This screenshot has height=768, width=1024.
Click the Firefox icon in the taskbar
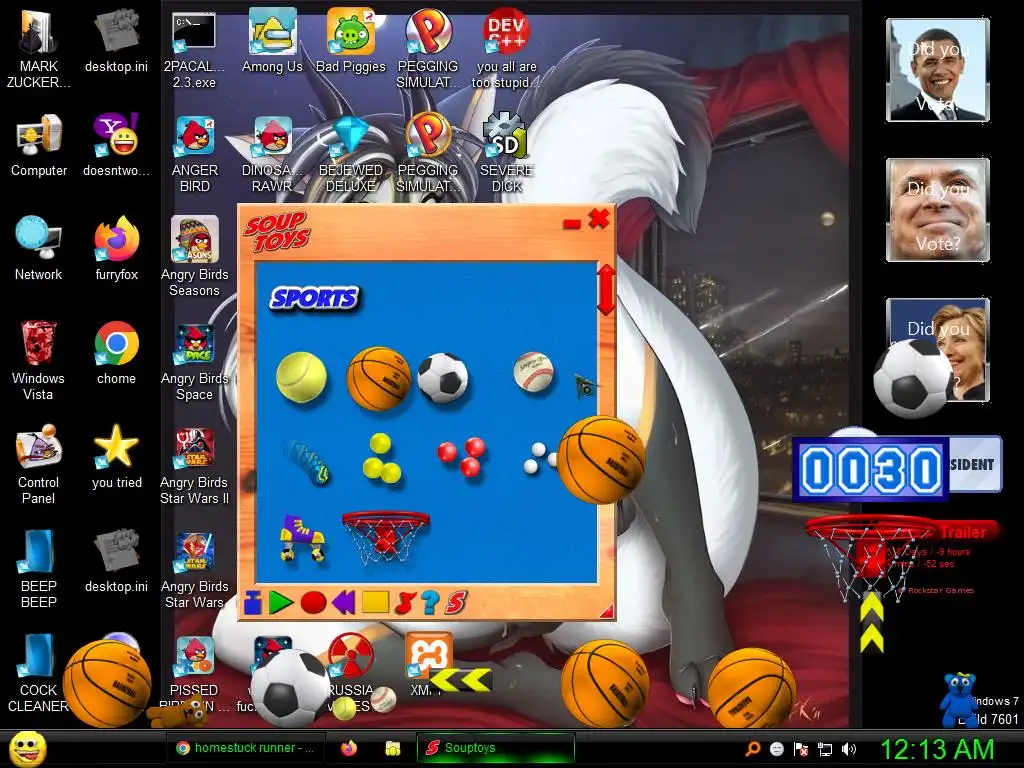(x=349, y=748)
